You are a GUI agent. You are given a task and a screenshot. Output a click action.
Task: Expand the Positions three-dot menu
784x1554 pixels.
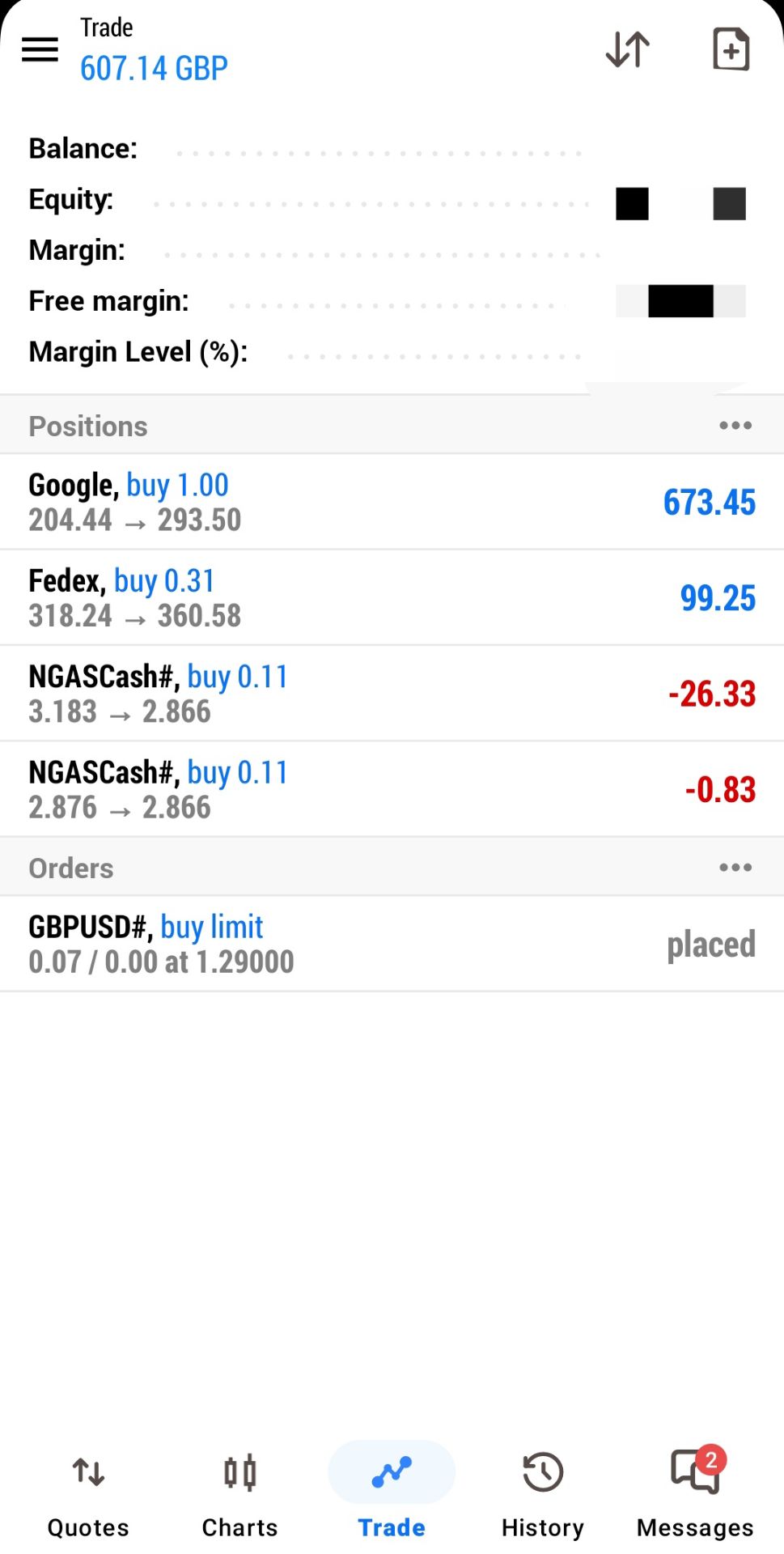tap(735, 426)
